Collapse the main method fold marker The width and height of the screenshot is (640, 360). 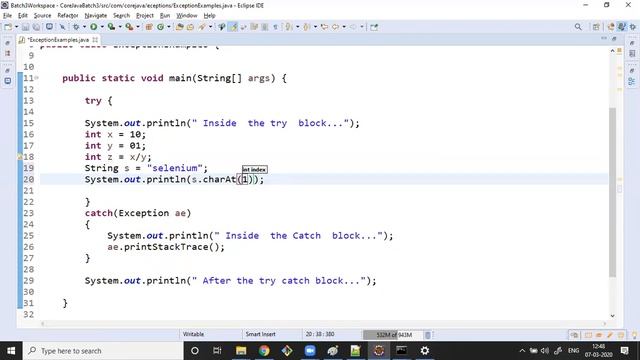click(37, 78)
